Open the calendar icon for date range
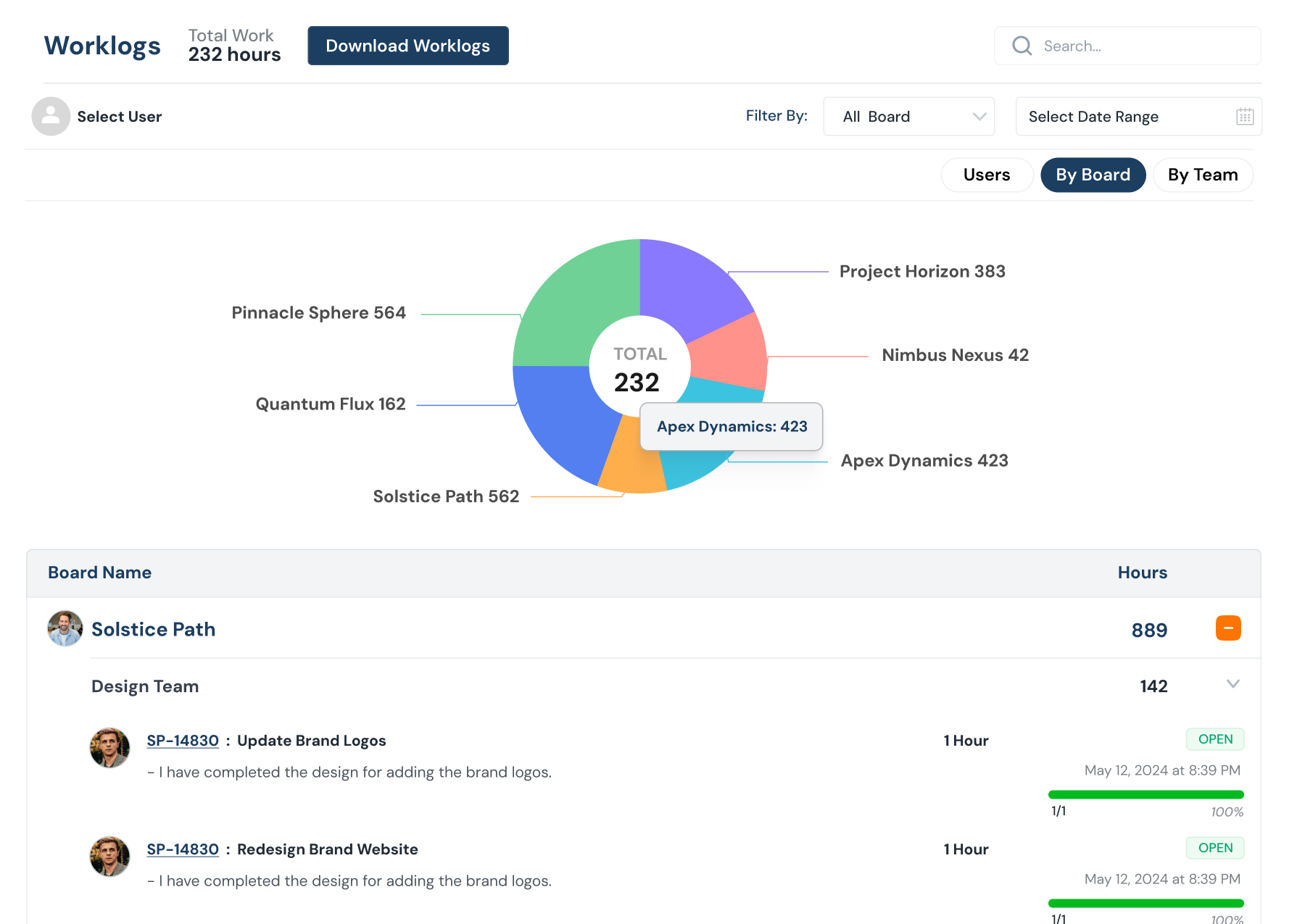This screenshot has height=924, width=1305. pos(1245,116)
